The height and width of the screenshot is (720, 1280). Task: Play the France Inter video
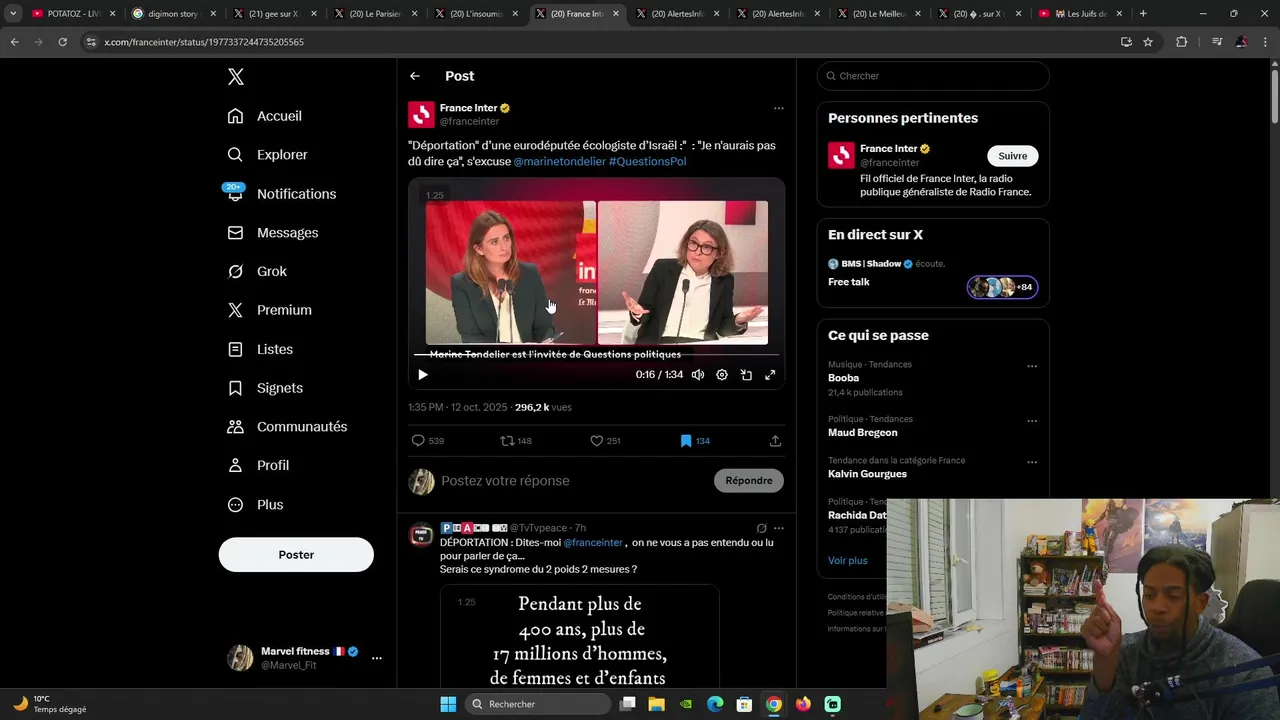point(422,375)
